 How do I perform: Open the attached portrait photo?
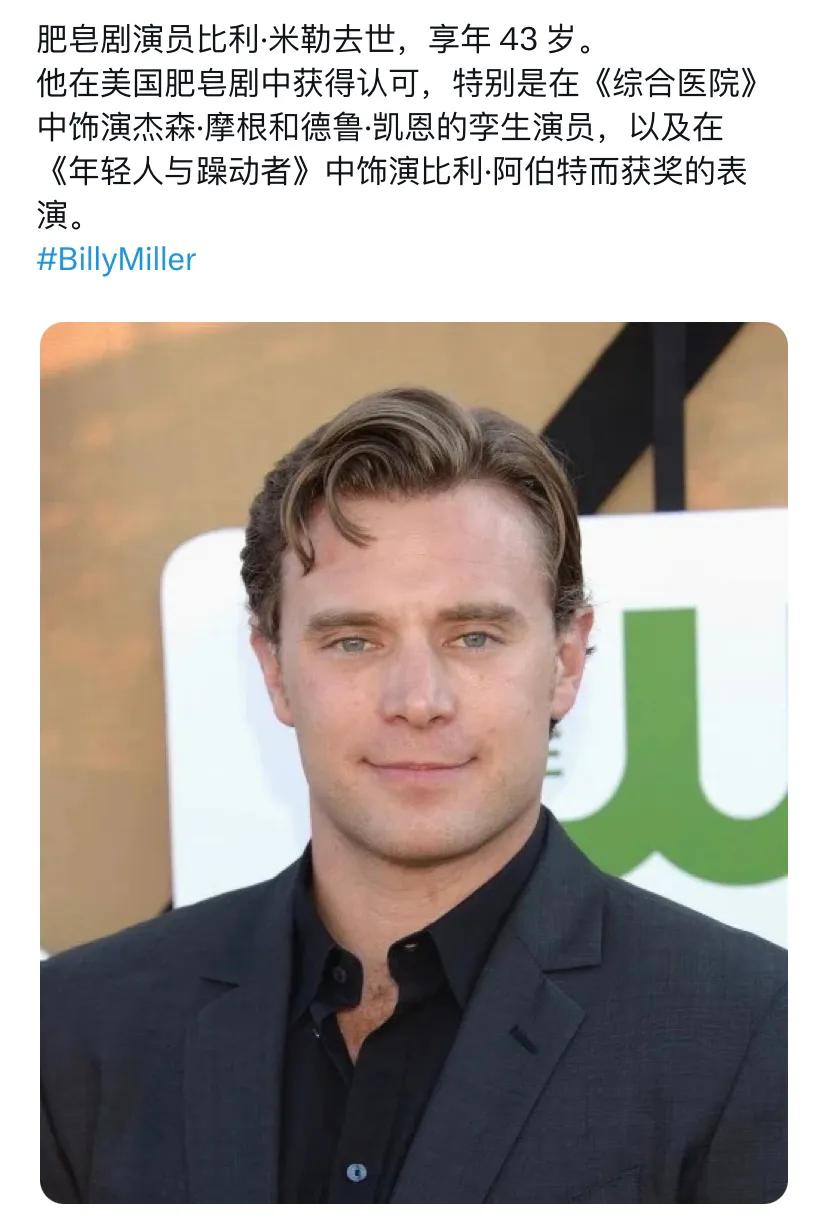click(x=414, y=762)
